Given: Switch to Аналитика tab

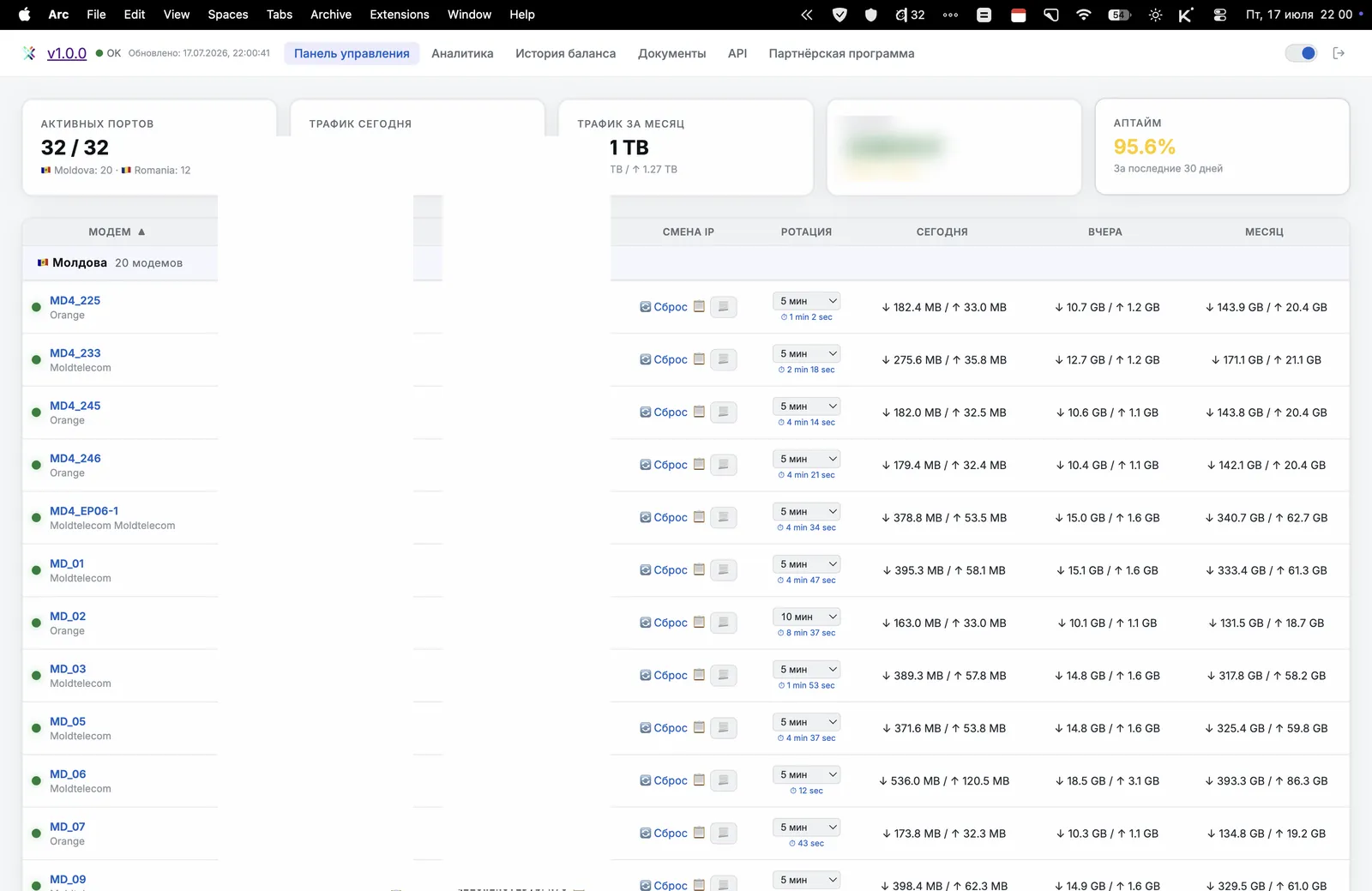Looking at the screenshot, I should (x=462, y=53).
